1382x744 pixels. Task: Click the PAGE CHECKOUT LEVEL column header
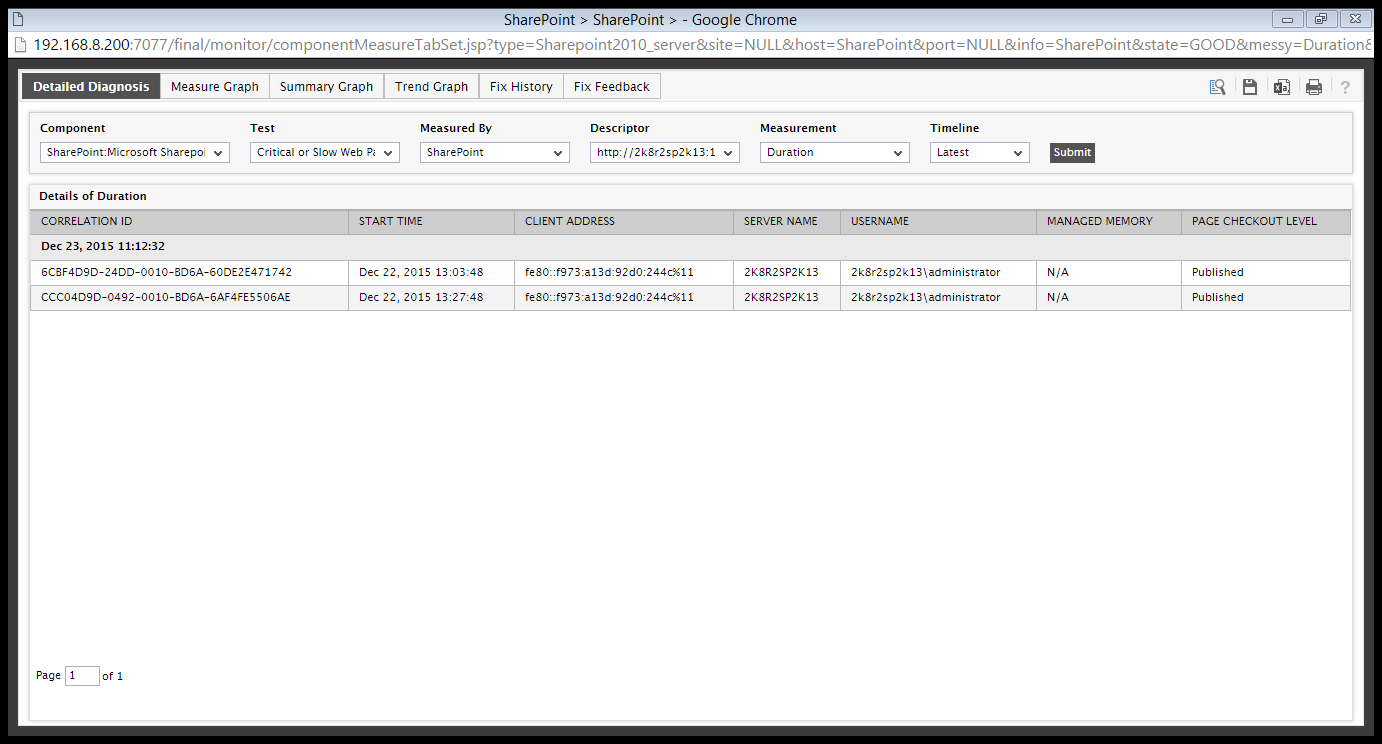coord(1266,221)
